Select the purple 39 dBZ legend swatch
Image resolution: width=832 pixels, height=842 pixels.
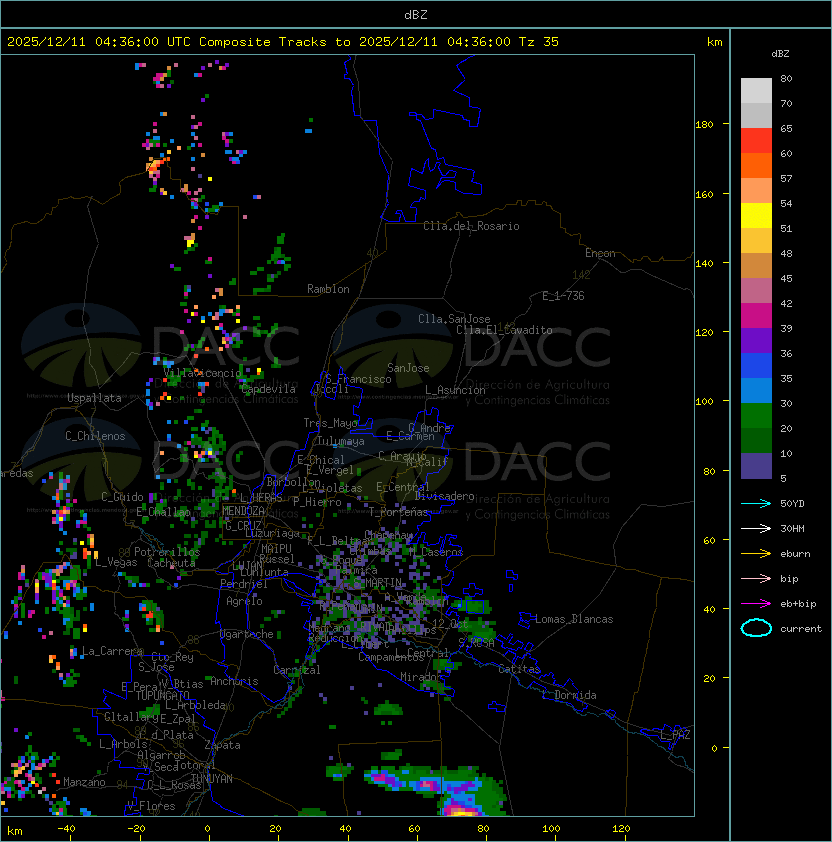tap(756, 340)
